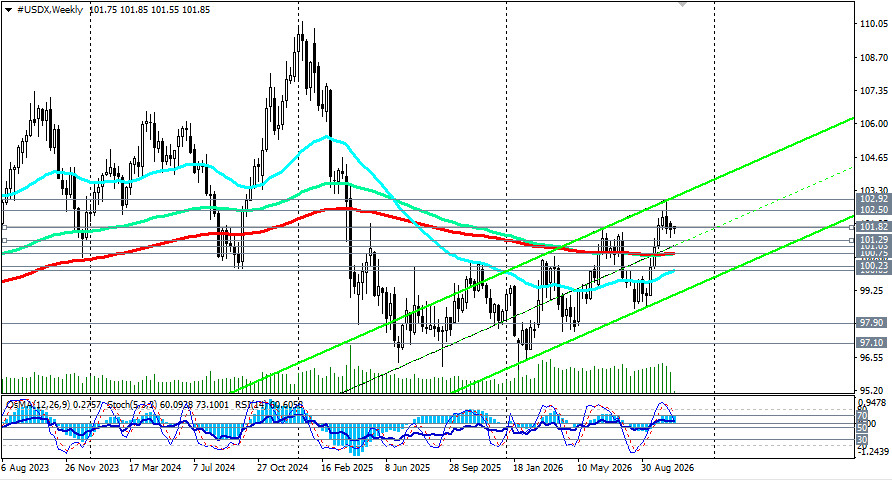892x481 pixels.
Task: Select the 101.82 level price tag
Action: [x=873, y=227]
